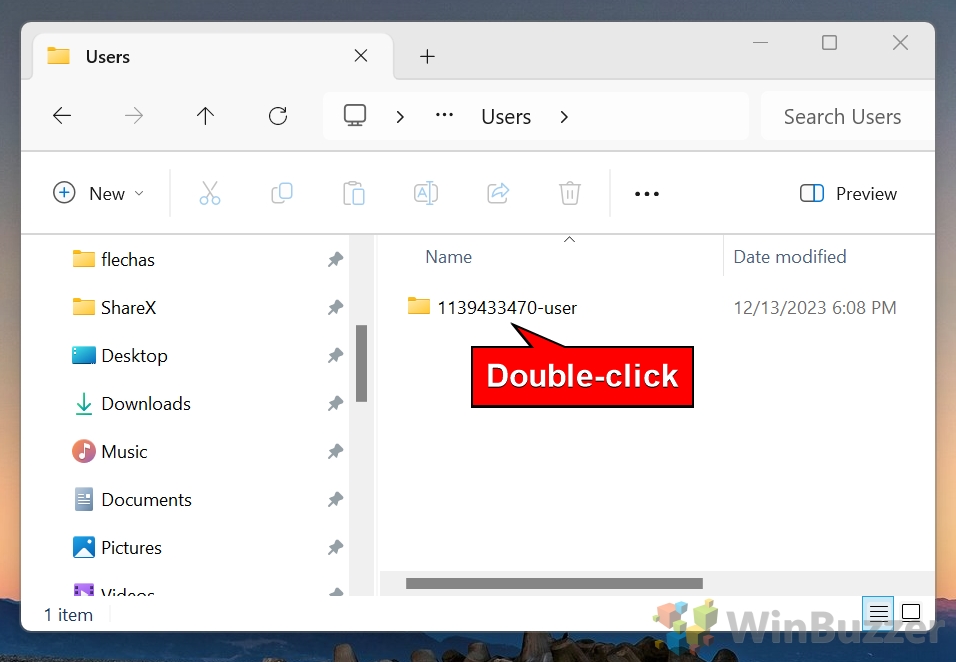
Task: Refresh the Users folder view
Action: [278, 116]
